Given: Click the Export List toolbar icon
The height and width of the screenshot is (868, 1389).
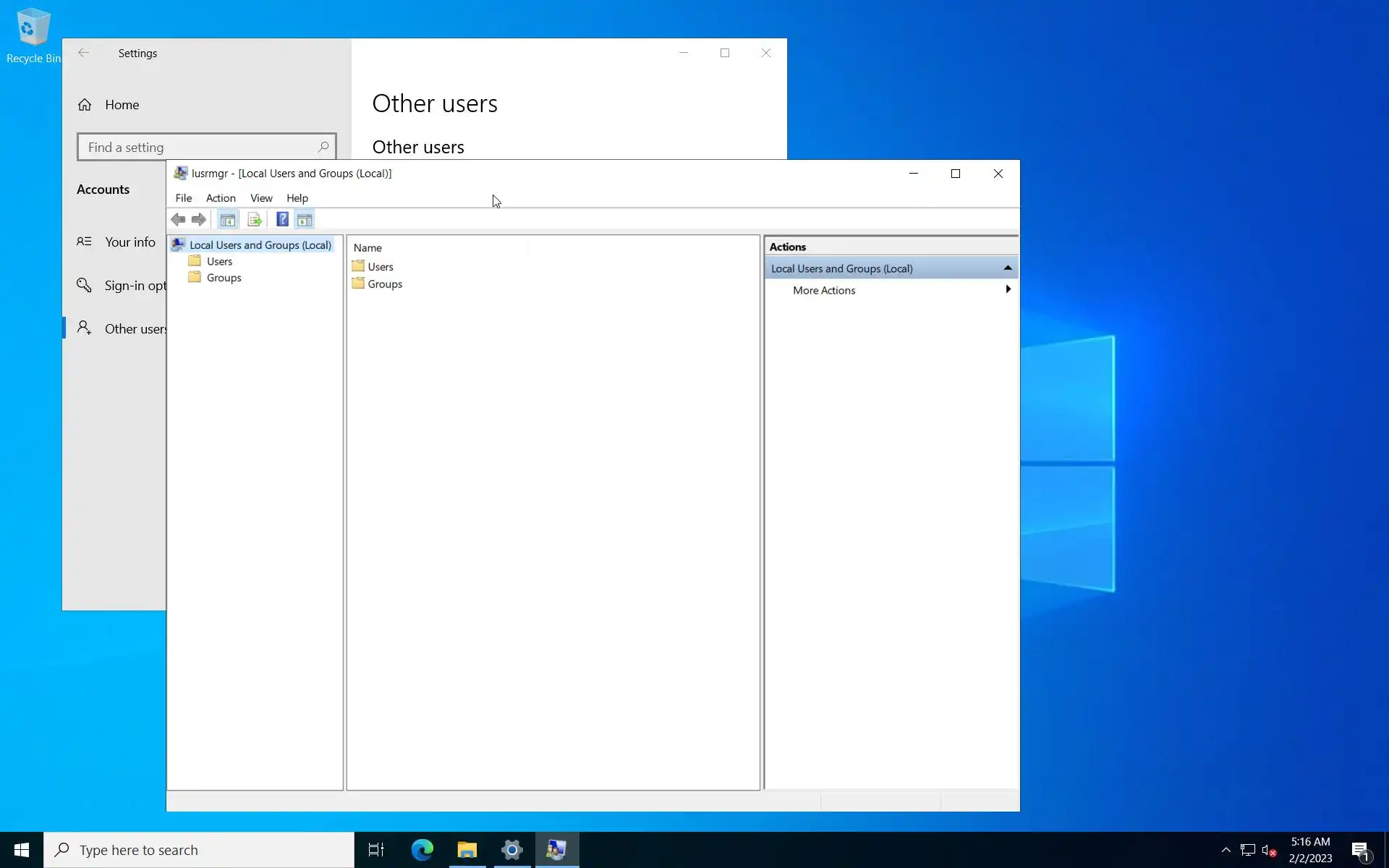Looking at the screenshot, I should (254, 219).
